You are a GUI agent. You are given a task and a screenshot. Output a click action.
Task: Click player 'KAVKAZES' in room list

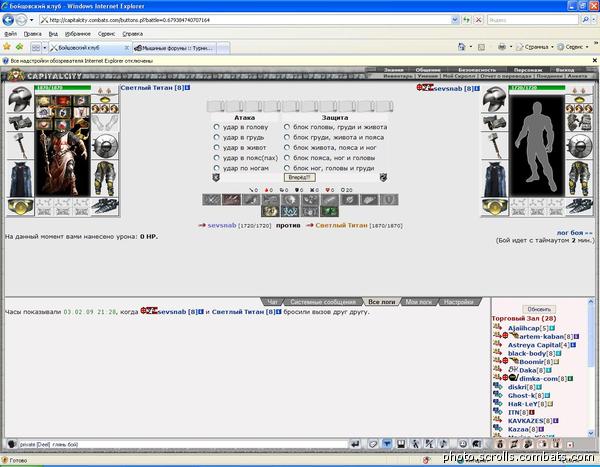pos(525,421)
